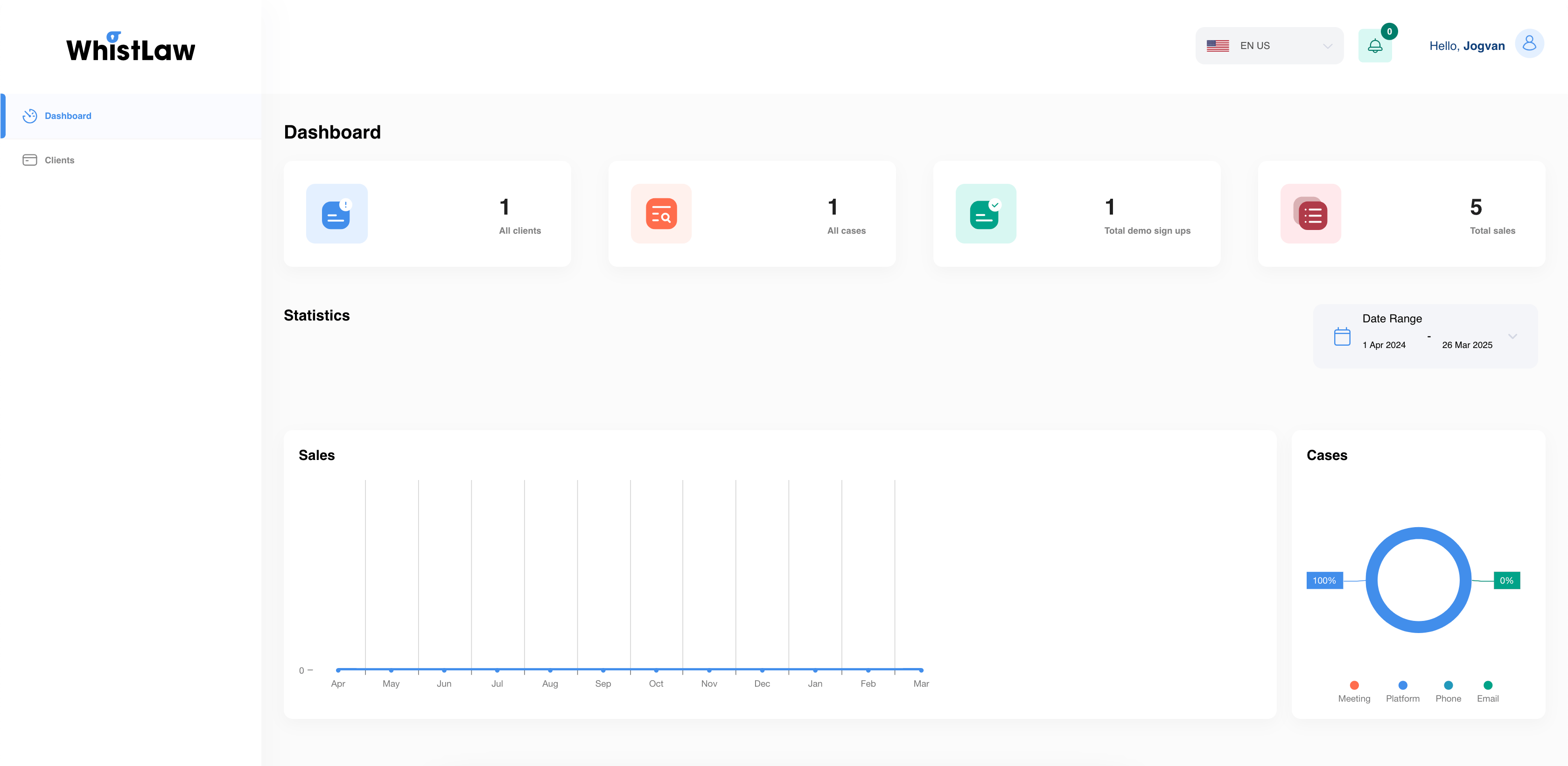Expand the Date Range chevron

coord(1512,336)
